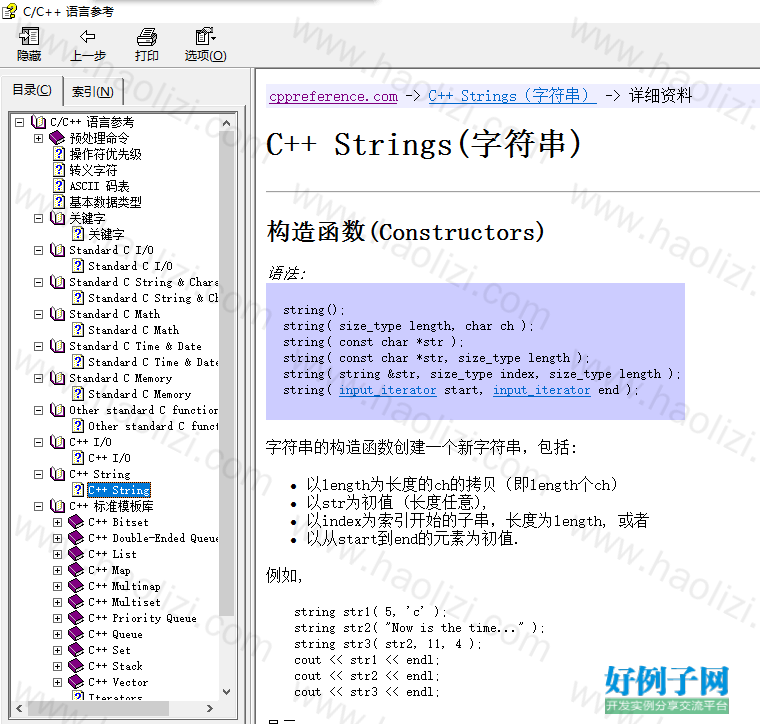Expand the 预处理命令 node
This screenshot has width=760, height=724.
click(38, 139)
